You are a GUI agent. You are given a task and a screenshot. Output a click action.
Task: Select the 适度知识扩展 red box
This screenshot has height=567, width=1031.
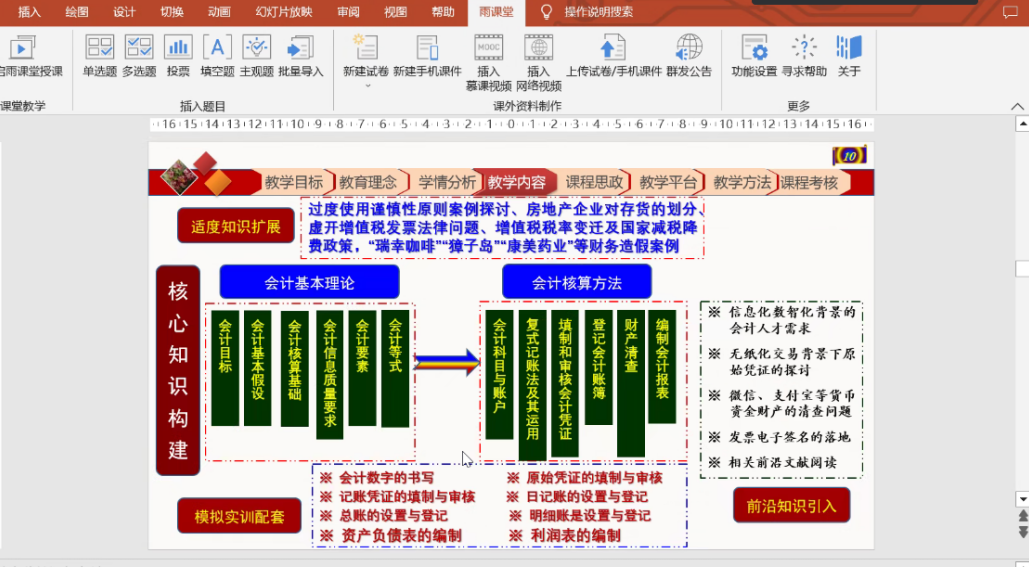coord(235,226)
